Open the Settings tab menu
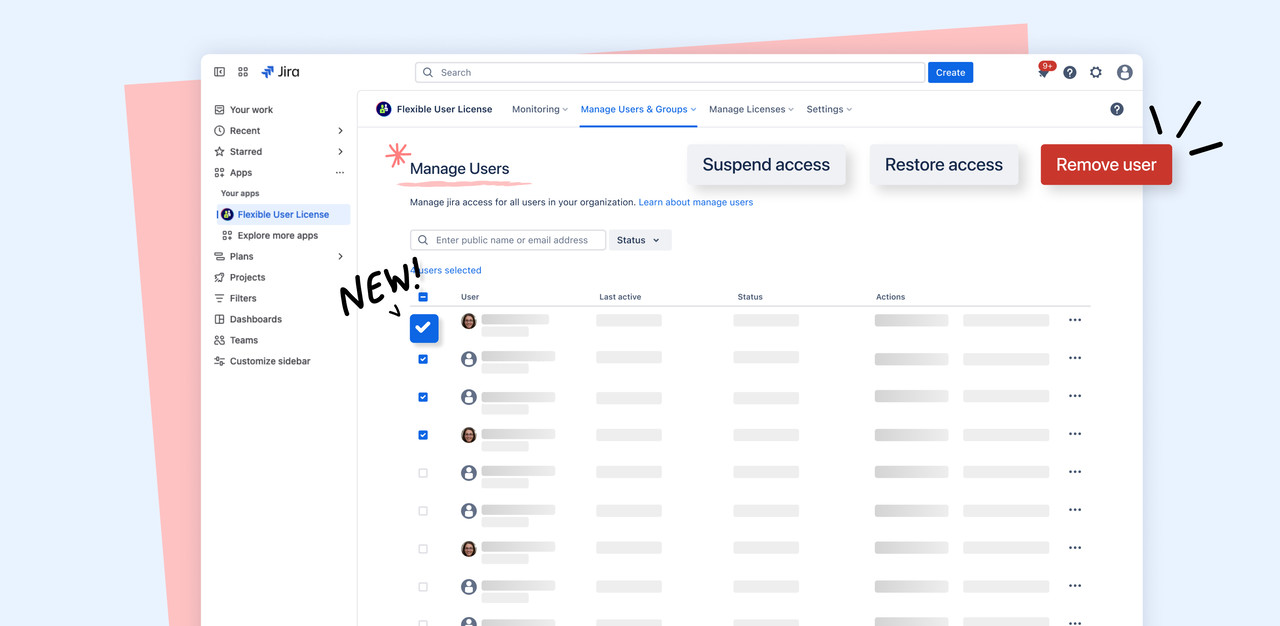Viewport: 1280px width, 626px height. click(829, 109)
